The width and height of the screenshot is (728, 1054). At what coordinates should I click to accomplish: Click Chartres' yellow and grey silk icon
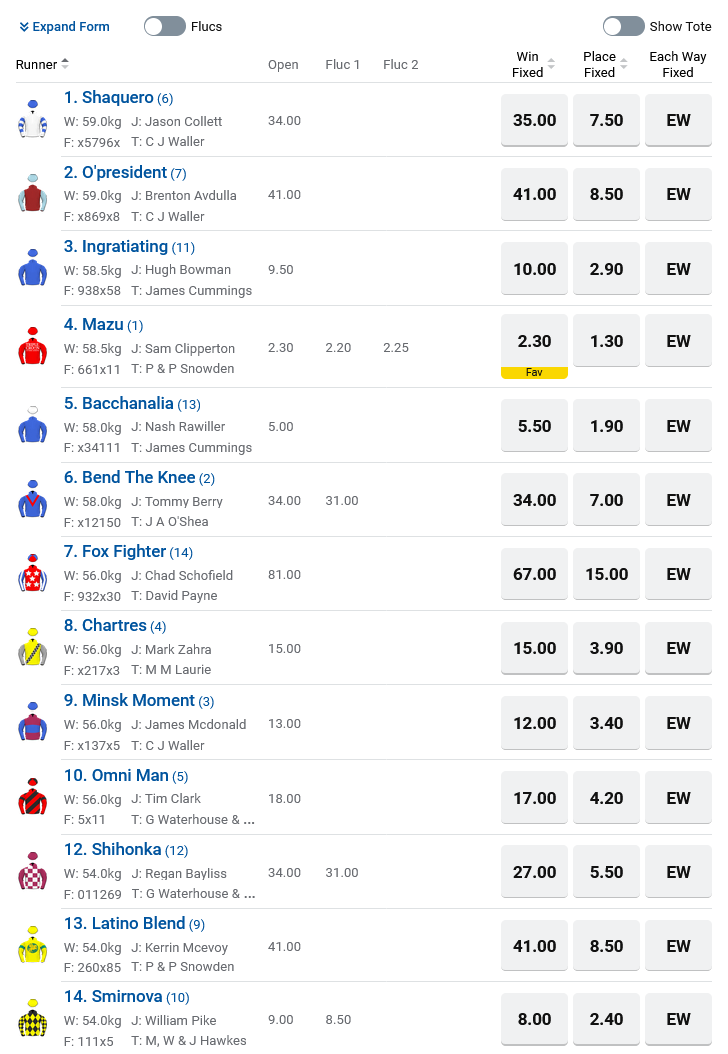33,647
